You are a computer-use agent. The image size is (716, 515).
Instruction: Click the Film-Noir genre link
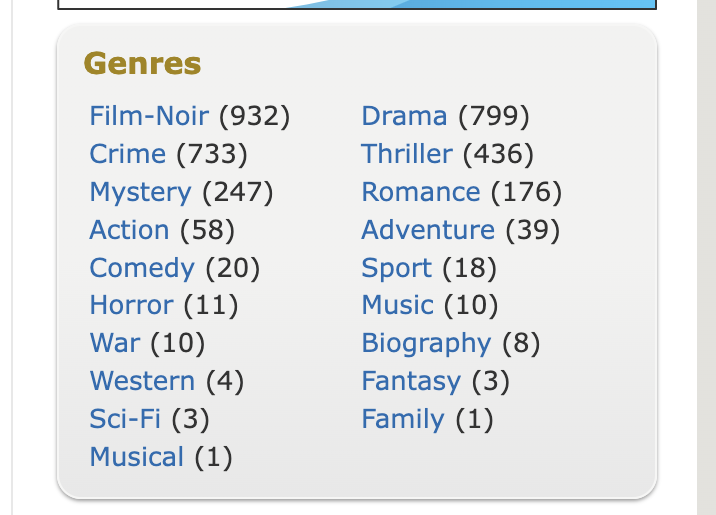(149, 116)
